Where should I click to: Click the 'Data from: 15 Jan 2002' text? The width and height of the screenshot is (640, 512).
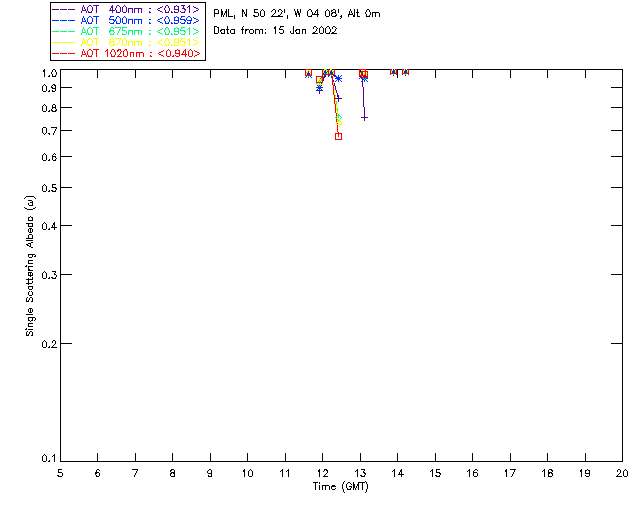275,31
